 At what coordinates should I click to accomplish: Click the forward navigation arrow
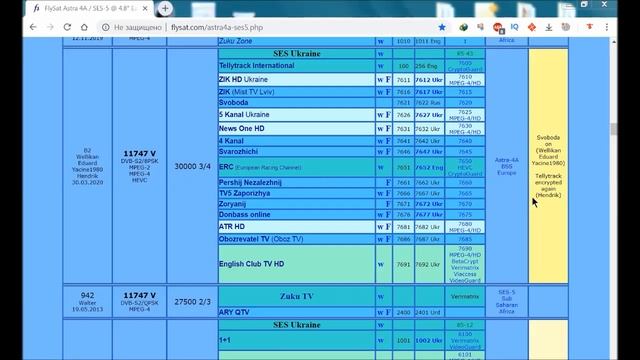tap(50, 27)
